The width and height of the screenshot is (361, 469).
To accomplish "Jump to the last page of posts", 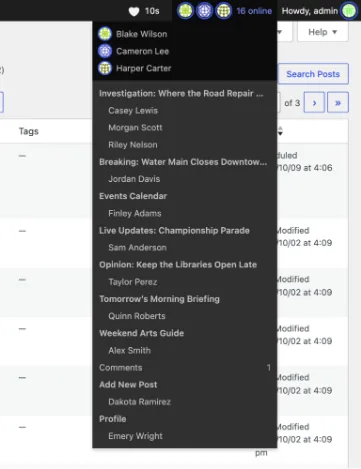I will coord(338,103).
